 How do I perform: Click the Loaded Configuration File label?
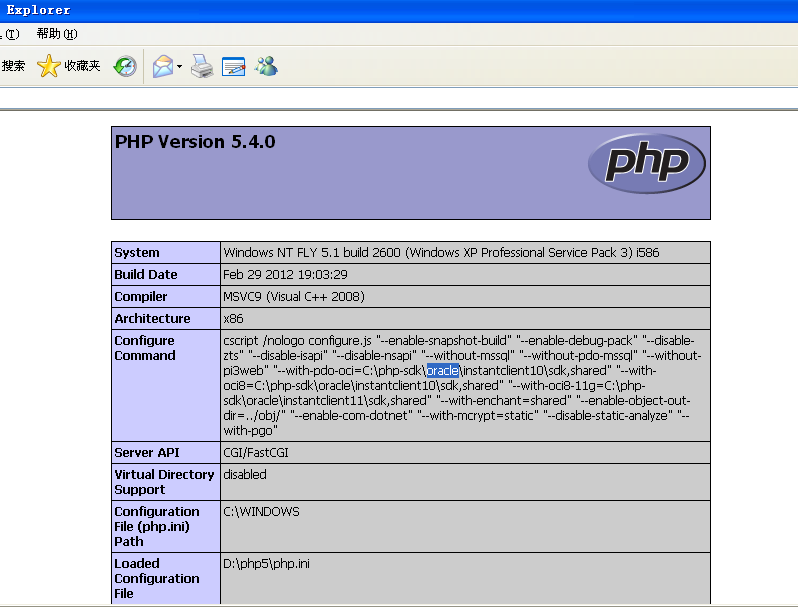pyautogui.click(x=156, y=579)
